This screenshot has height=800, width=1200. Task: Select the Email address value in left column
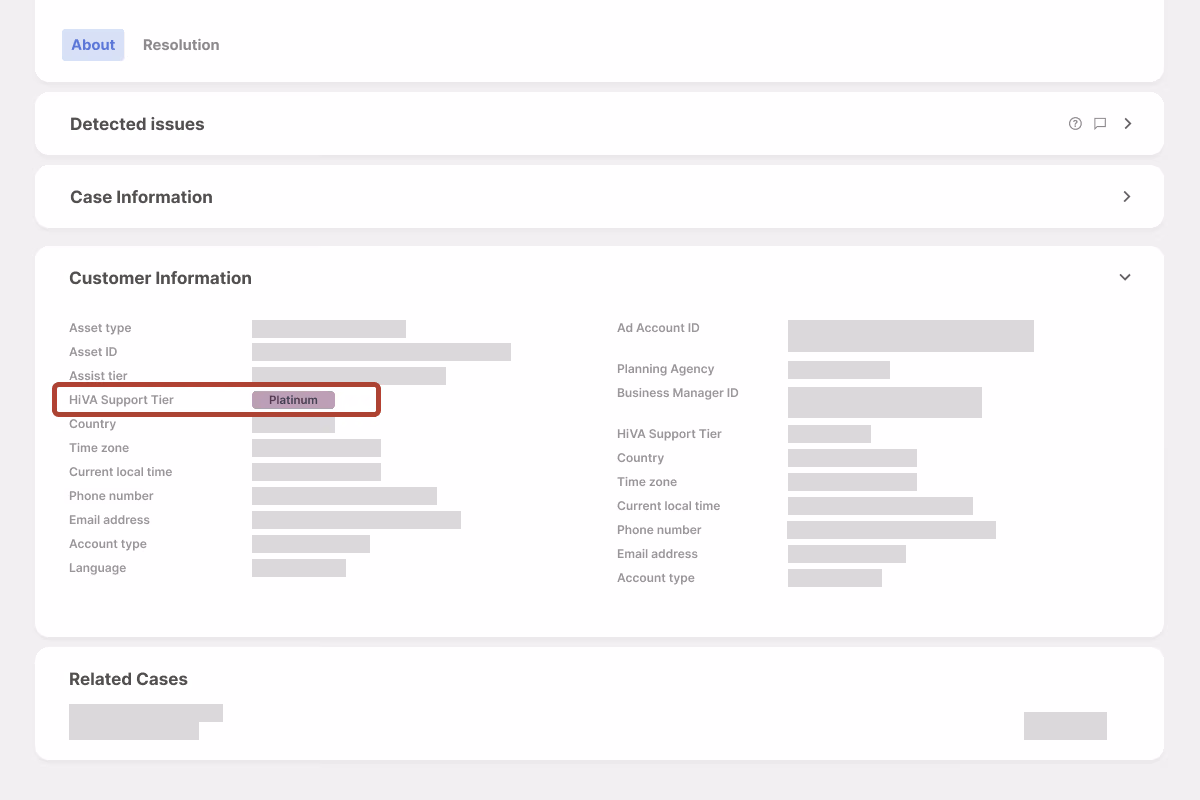(x=356, y=519)
